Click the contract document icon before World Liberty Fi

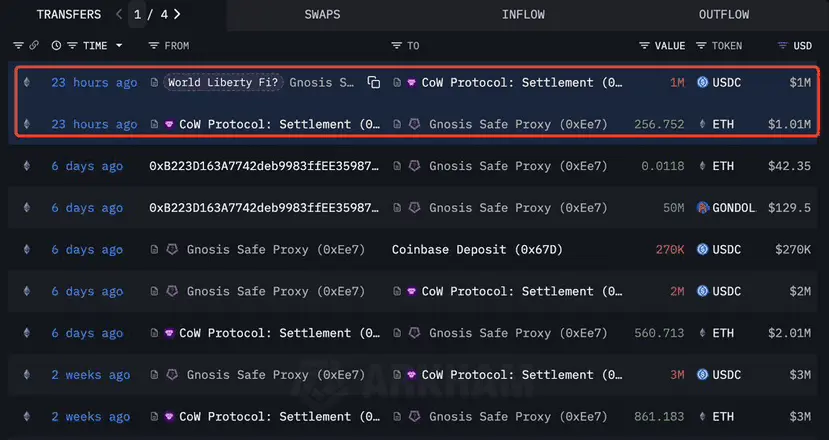[154, 82]
